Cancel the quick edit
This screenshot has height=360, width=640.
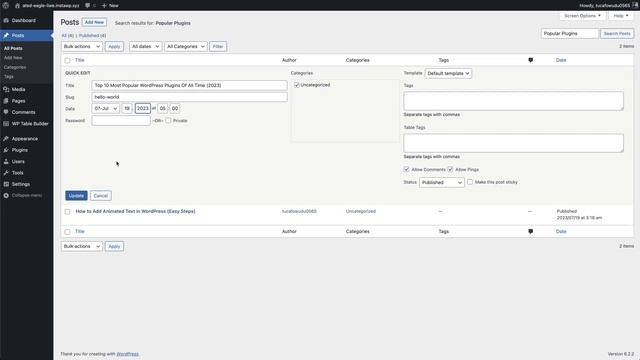100,196
